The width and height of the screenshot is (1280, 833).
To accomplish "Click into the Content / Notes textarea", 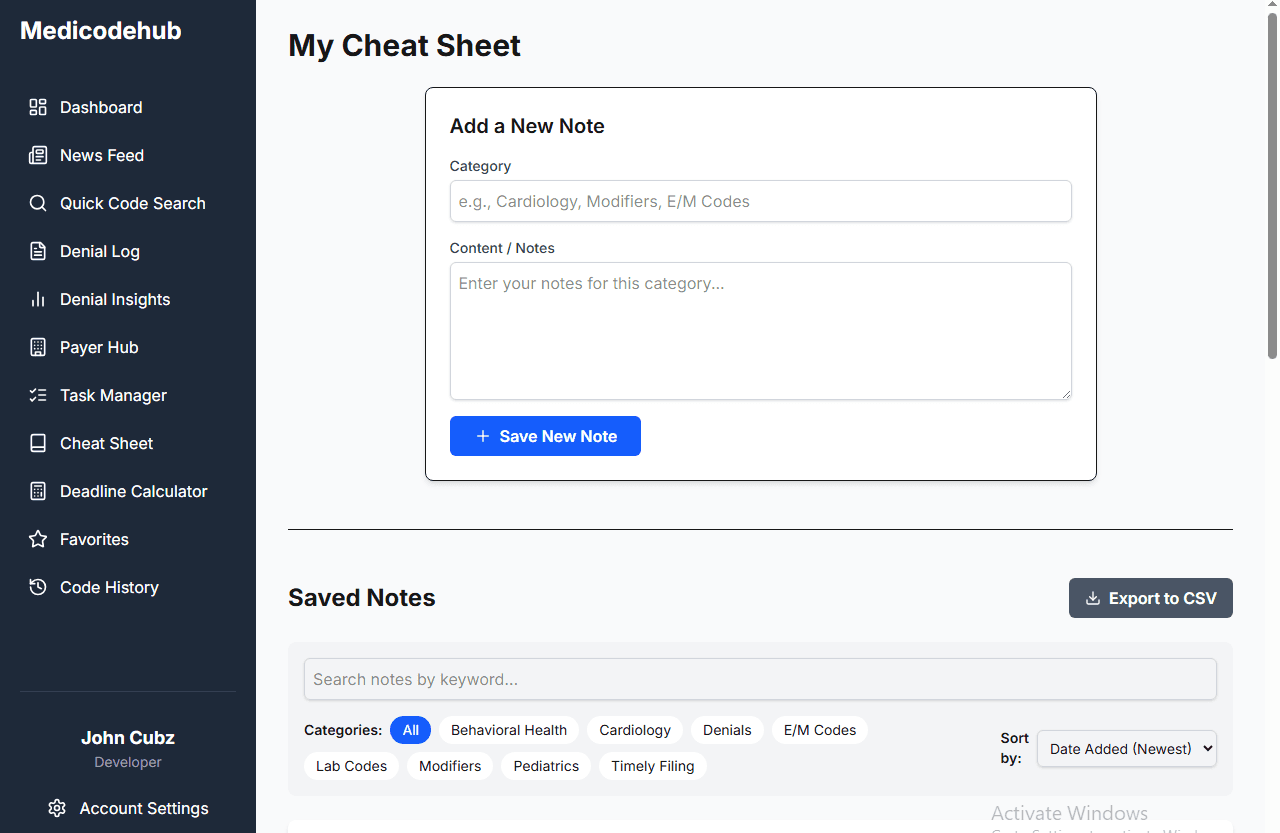I will pos(761,331).
